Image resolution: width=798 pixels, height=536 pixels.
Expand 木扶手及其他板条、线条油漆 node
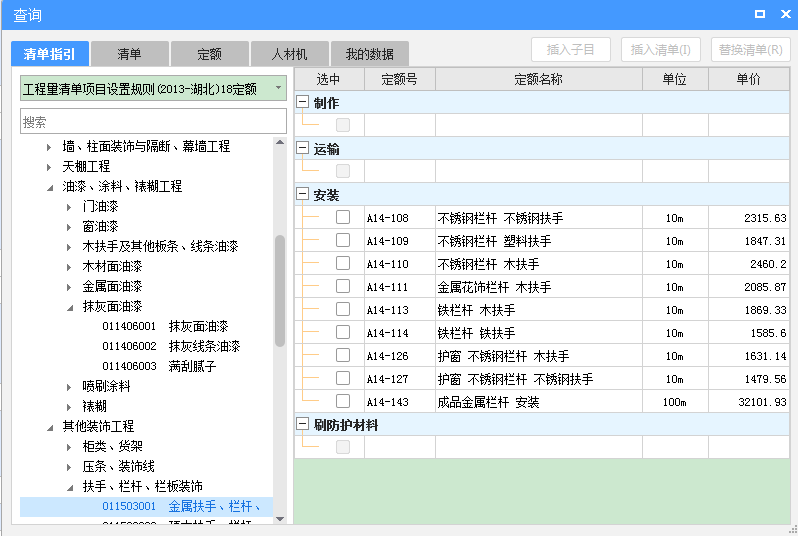[69, 247]
